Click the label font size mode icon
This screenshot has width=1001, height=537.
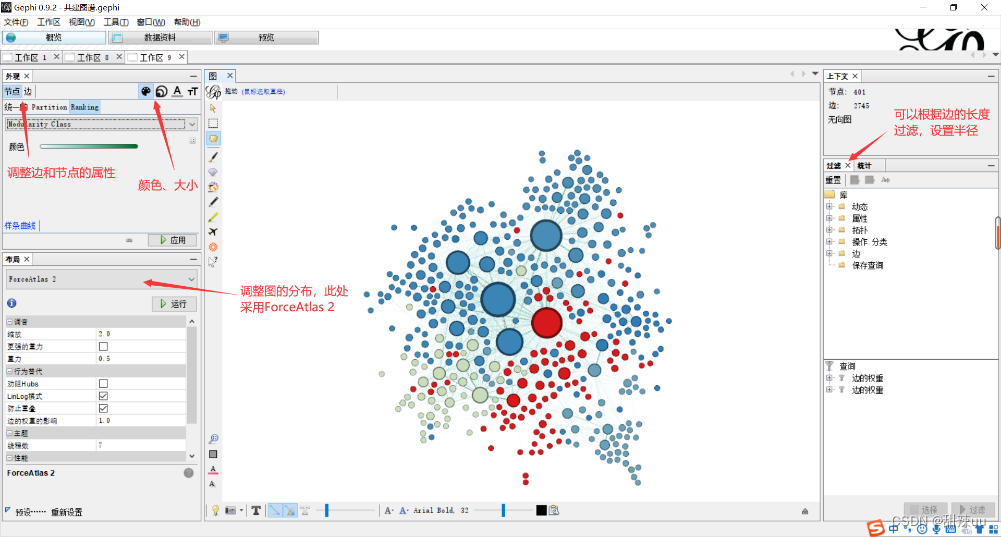coord(389,510)
